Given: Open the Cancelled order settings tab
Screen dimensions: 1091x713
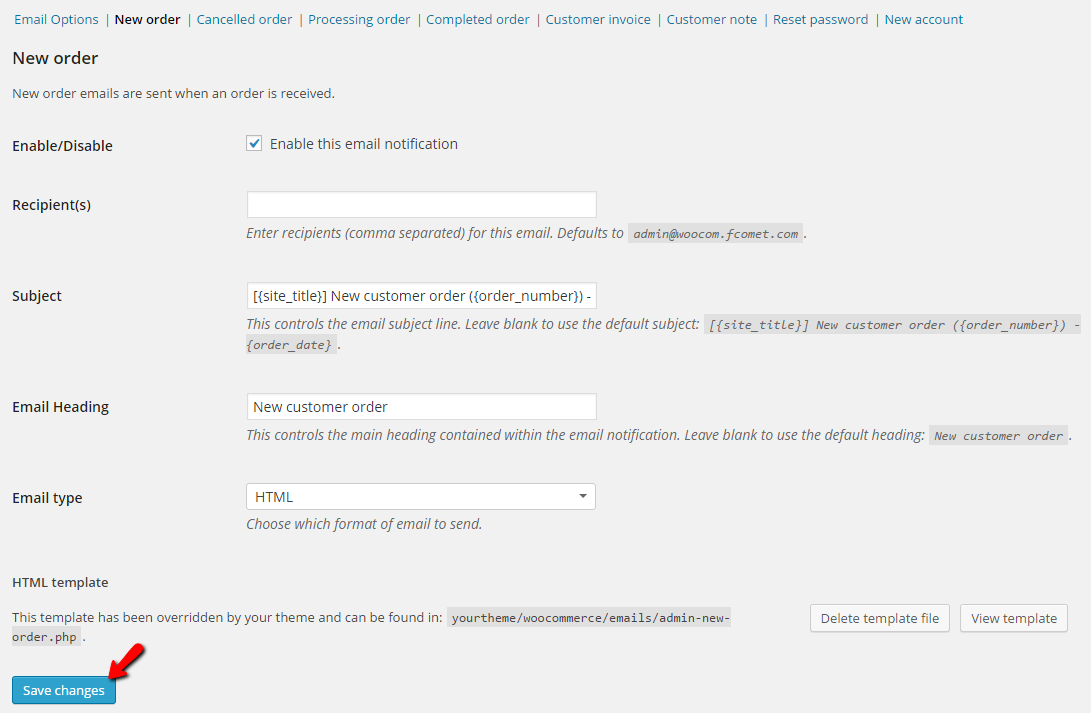Looking at the screenshot, I should tap(244, 19).
